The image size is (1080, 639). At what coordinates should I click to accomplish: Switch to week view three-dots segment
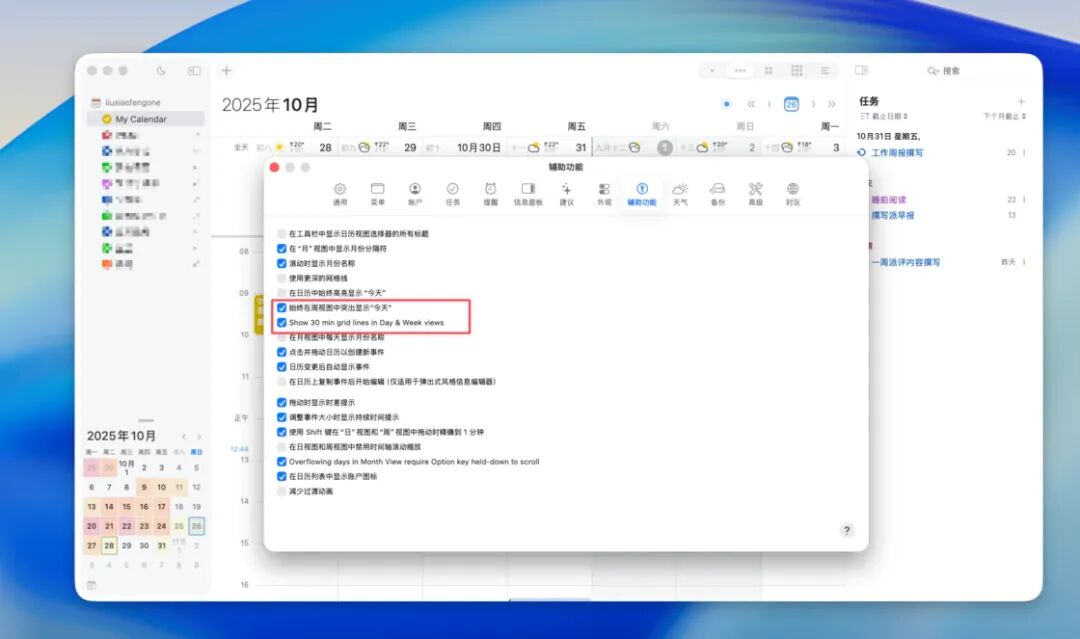click(x=740, y=70)
